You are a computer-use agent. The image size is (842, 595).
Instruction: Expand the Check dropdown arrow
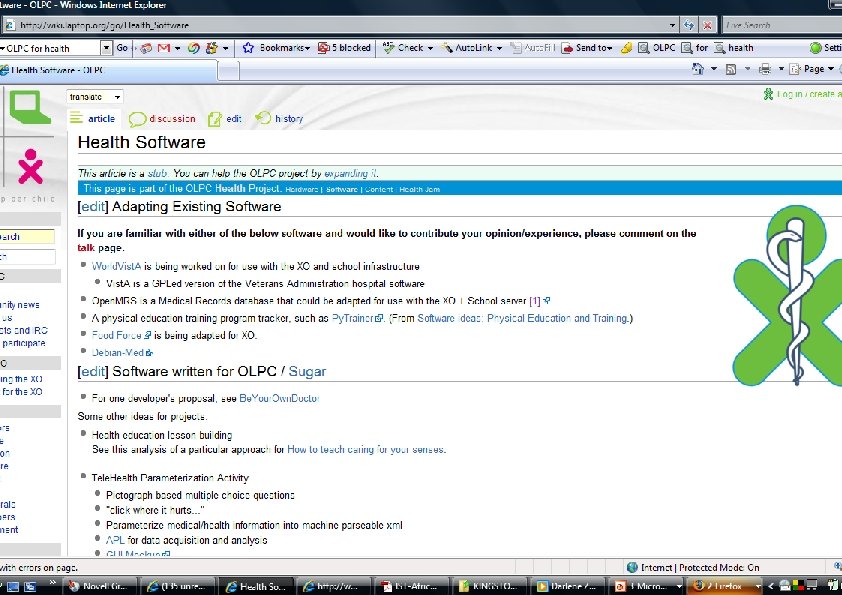(430, 48)
